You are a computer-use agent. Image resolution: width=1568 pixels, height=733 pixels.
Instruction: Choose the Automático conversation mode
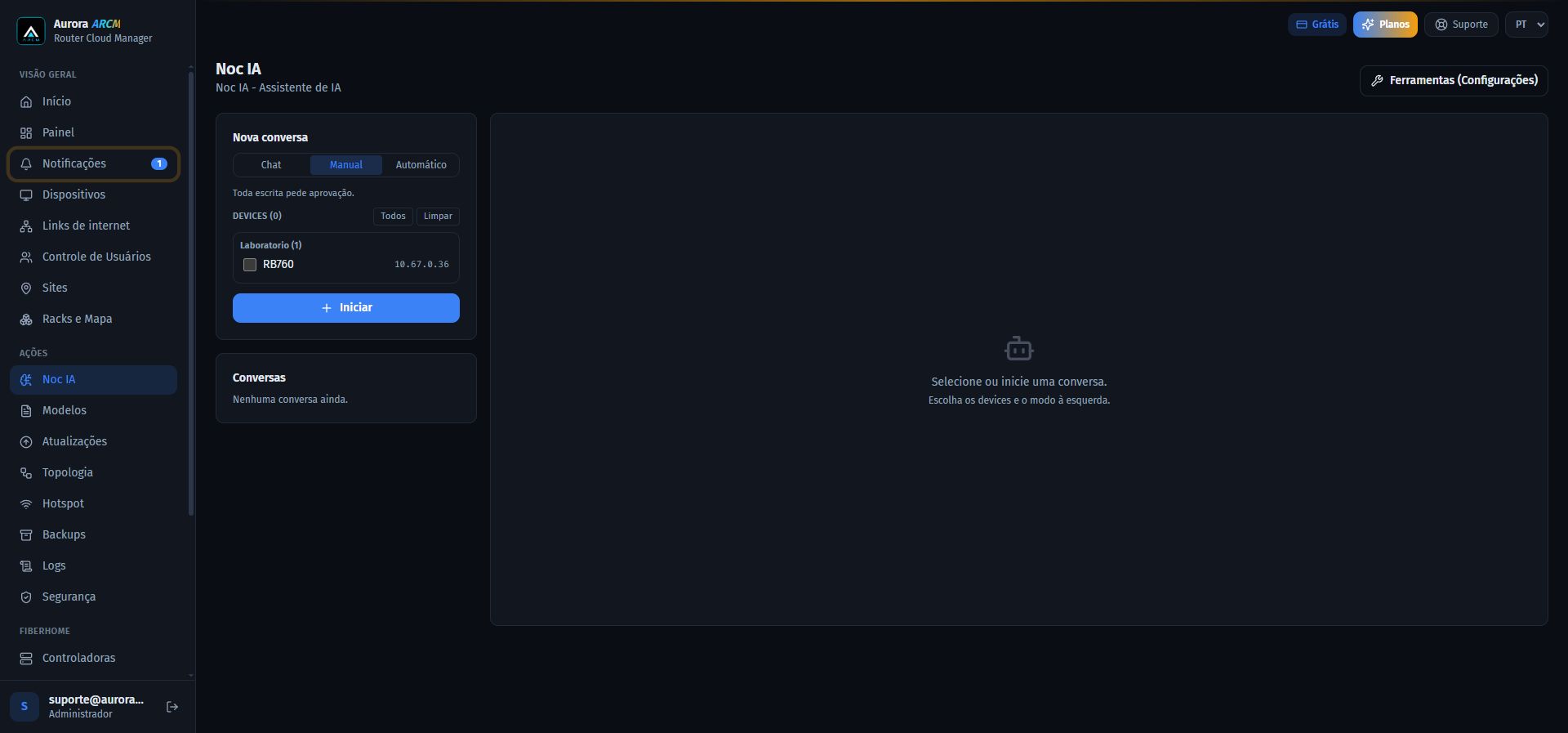pos(421,165)
